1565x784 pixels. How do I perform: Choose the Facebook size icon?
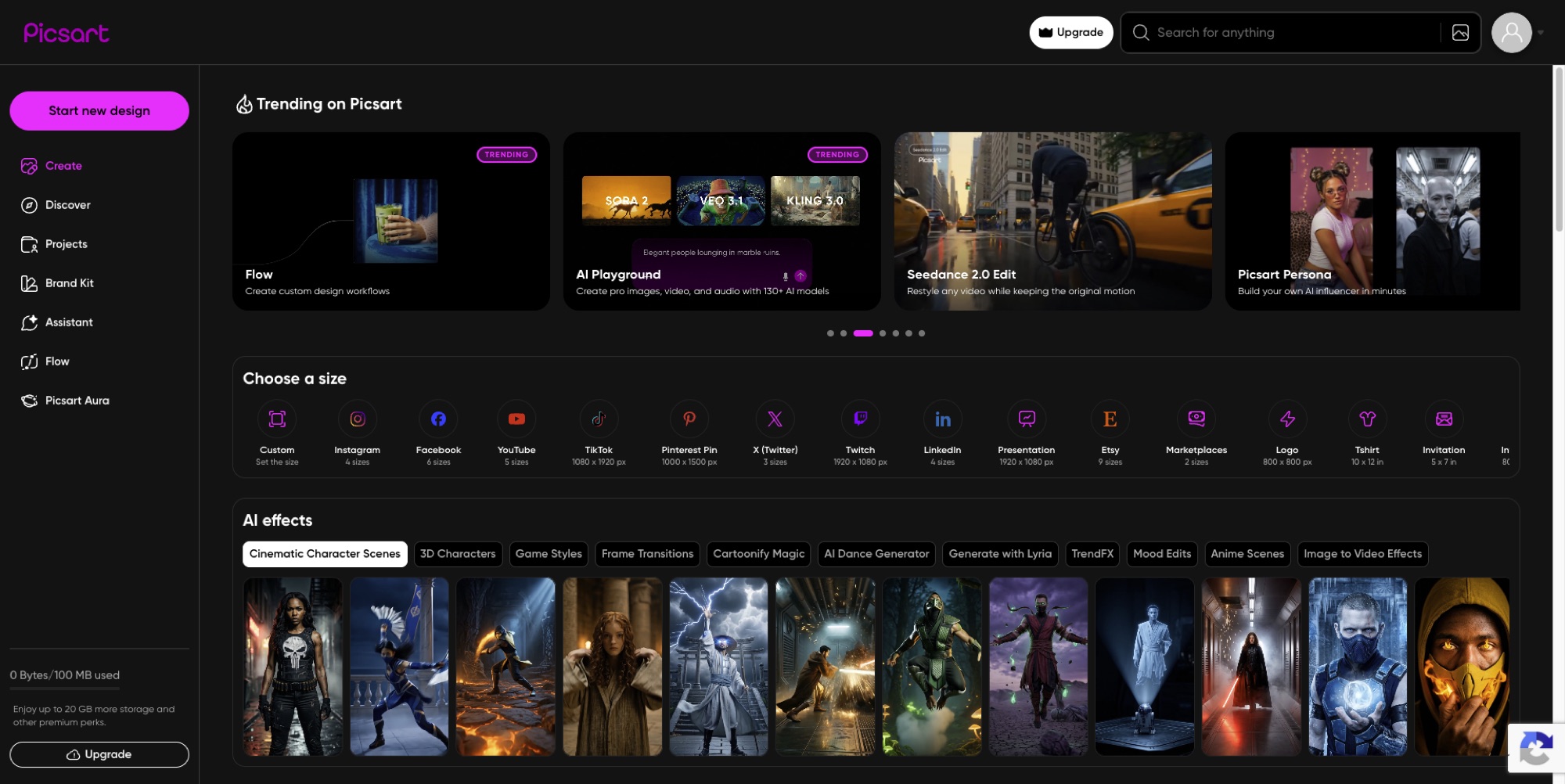click(x=438, y=419)
